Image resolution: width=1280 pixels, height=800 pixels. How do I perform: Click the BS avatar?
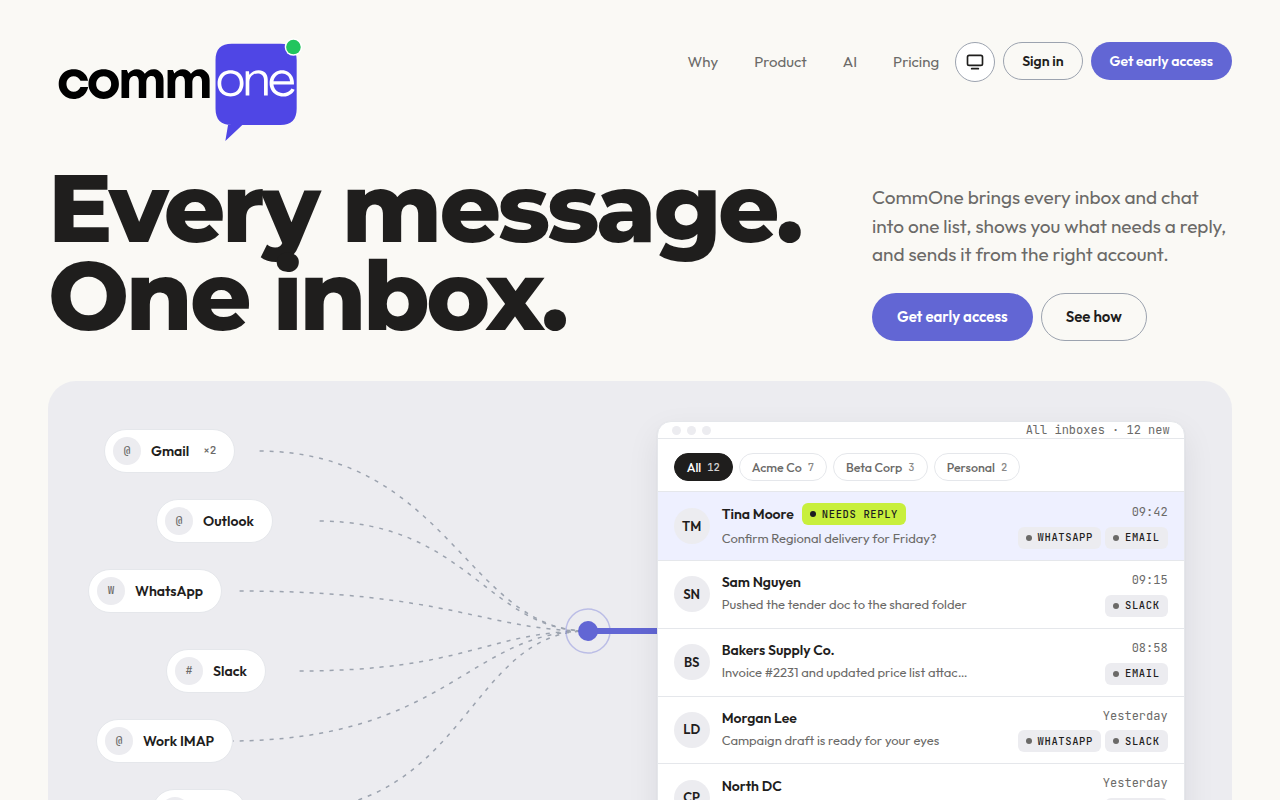(692, 662)
